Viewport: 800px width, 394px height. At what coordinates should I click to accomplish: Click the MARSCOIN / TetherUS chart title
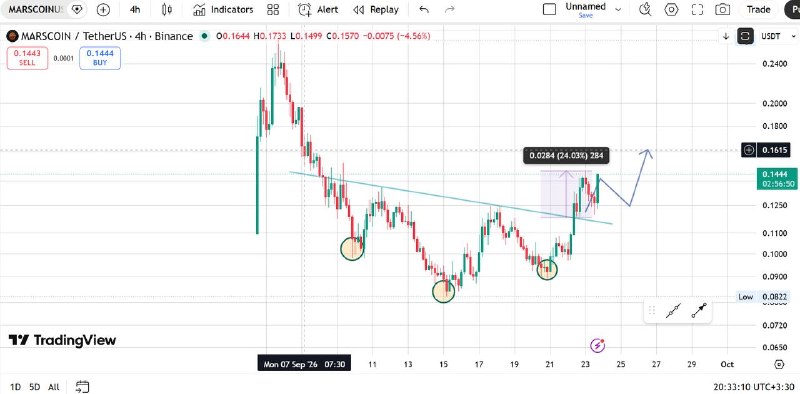[x=107, y=36]
